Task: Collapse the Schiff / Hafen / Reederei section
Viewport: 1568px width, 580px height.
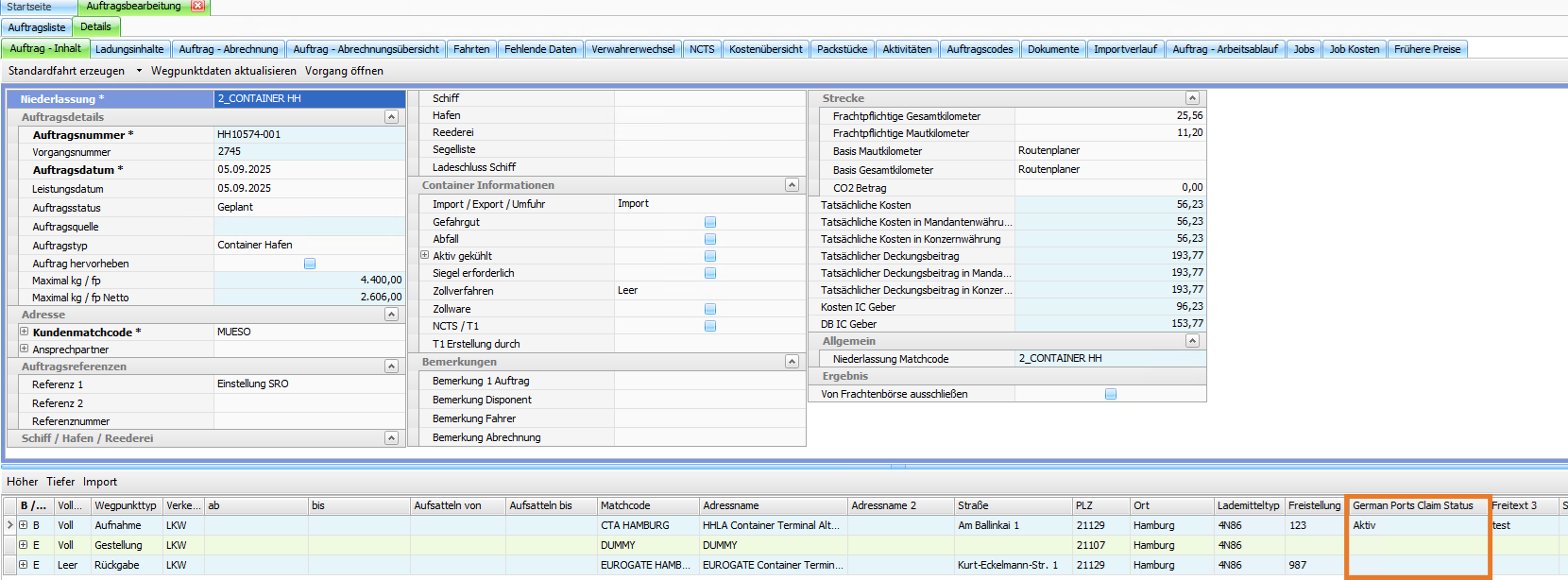Action: 391,438
